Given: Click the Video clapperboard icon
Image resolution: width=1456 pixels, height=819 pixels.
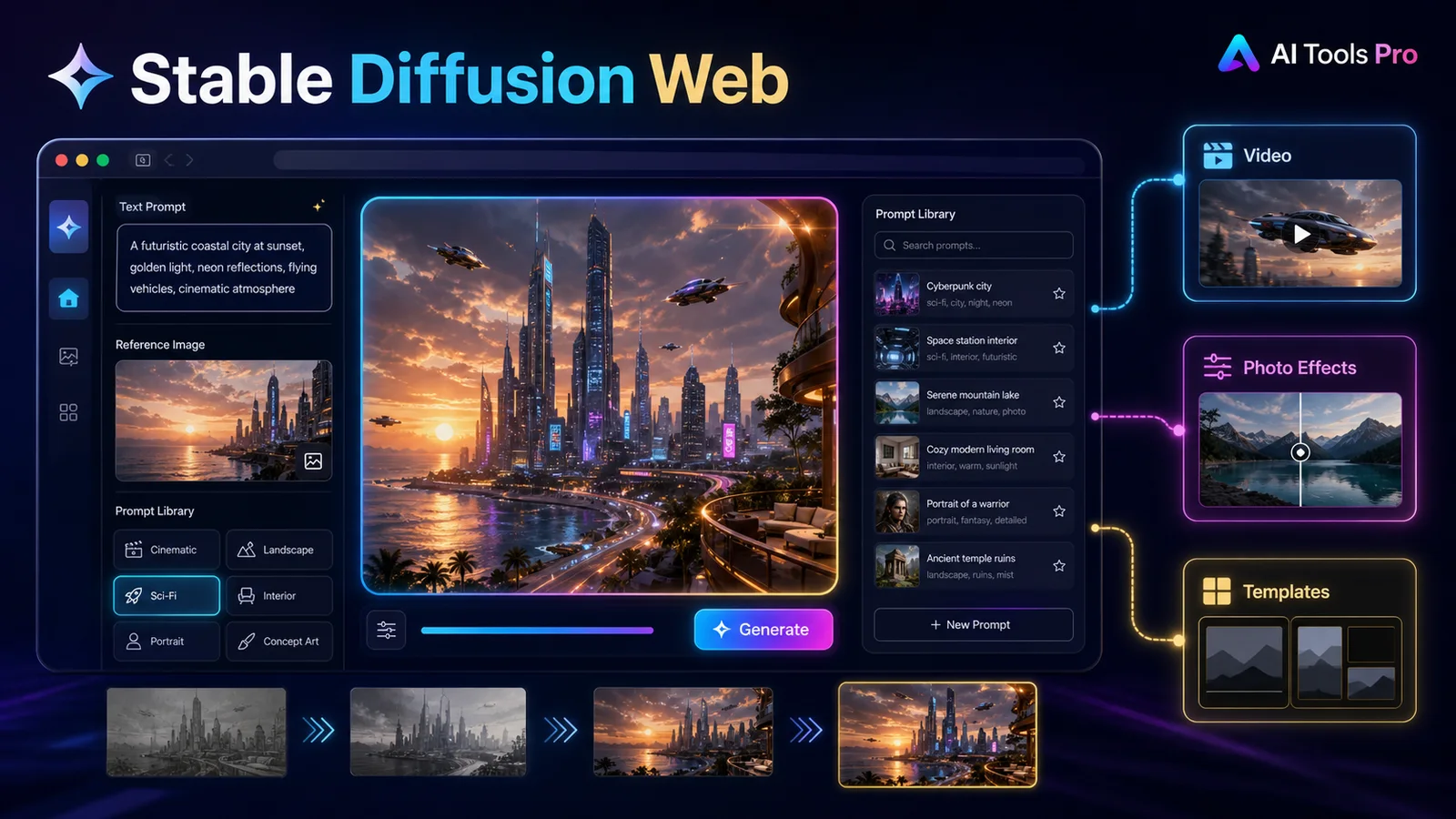Looking at the screenshot, I should (x=1218, y=156).
